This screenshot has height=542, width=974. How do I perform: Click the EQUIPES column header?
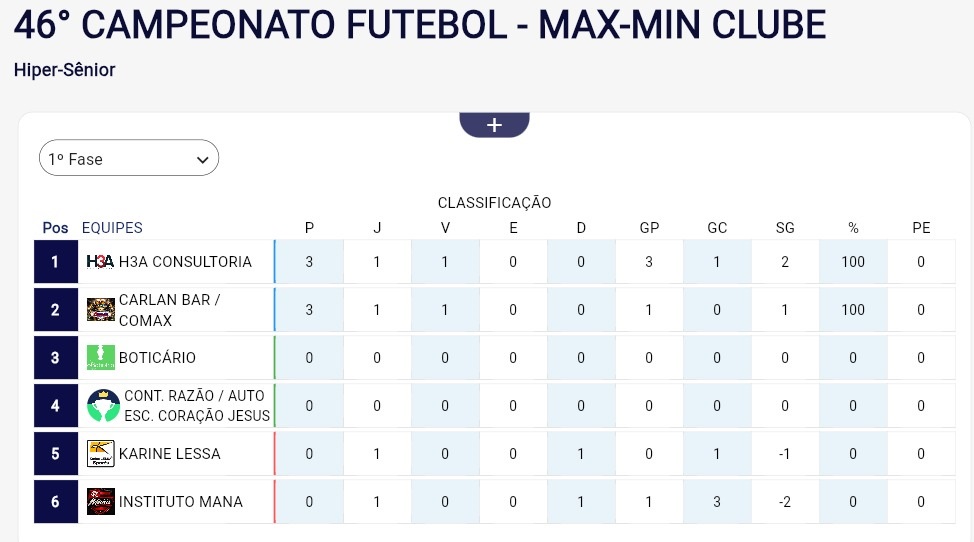tap(112, 228)
